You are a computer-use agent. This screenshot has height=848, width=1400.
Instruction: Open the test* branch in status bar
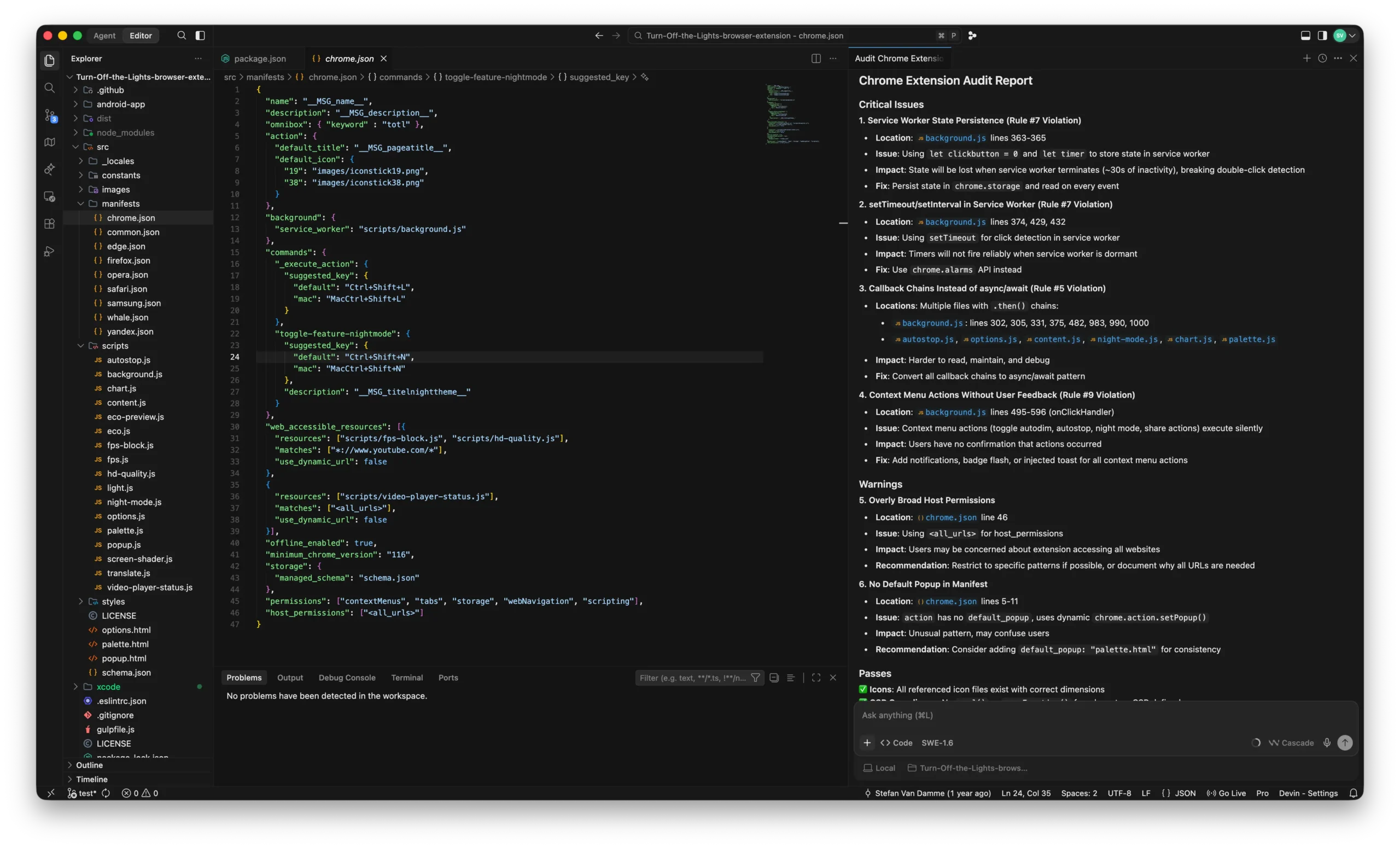(82, 793)
